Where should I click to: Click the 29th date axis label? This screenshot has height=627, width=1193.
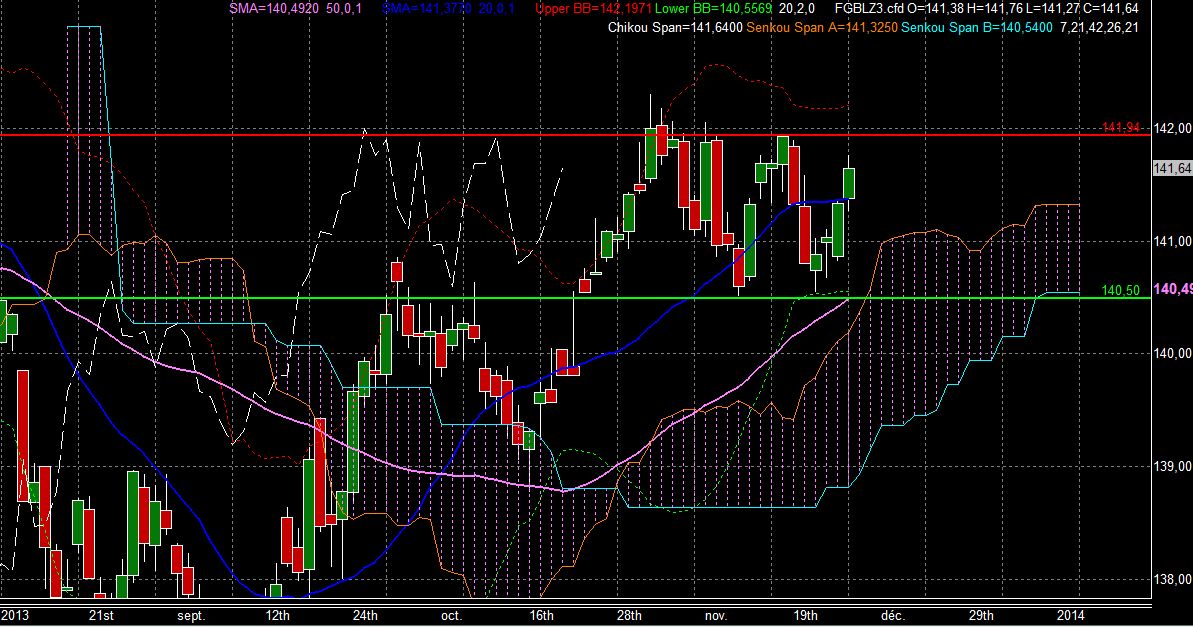[x=981, y=615]
